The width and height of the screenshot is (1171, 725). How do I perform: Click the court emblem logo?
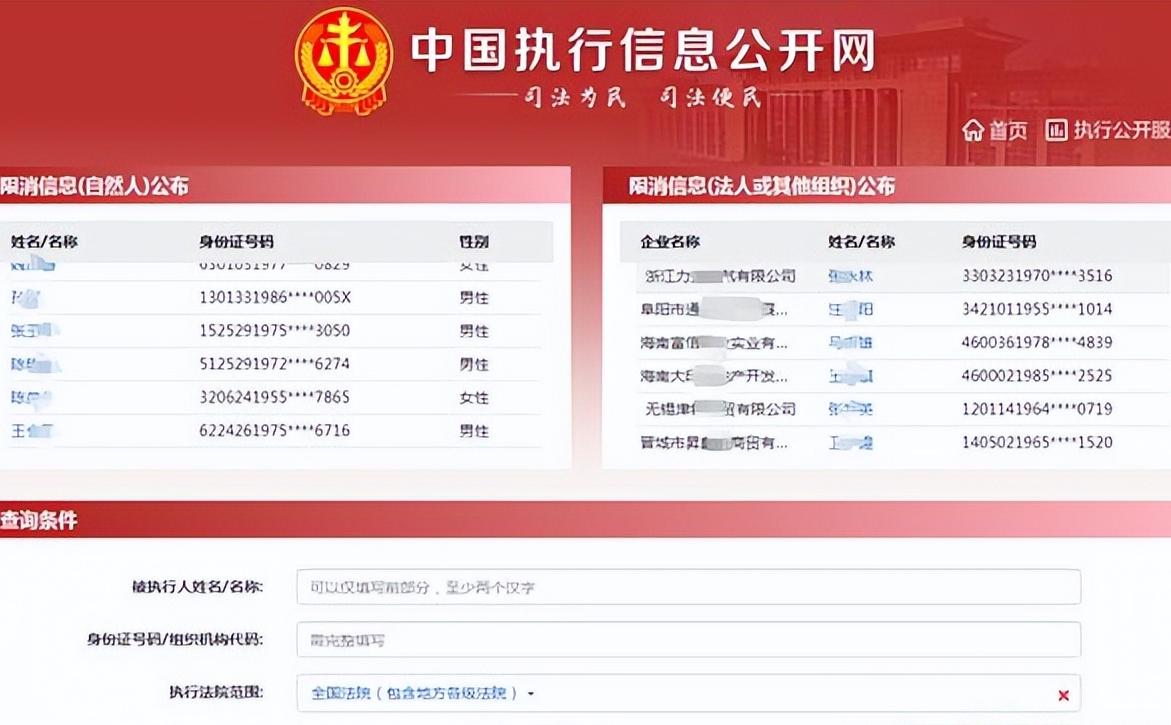pyautogui.click(x=344, y=61)
